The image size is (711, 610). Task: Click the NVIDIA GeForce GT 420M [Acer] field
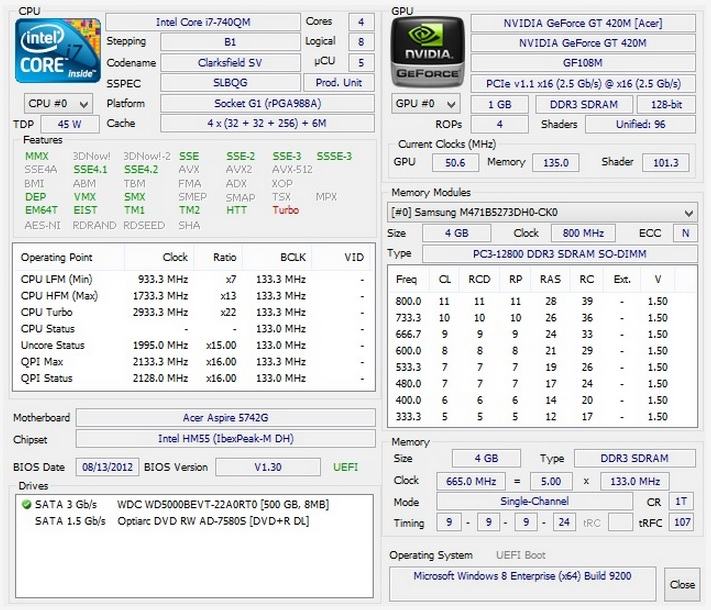[583, 23]
